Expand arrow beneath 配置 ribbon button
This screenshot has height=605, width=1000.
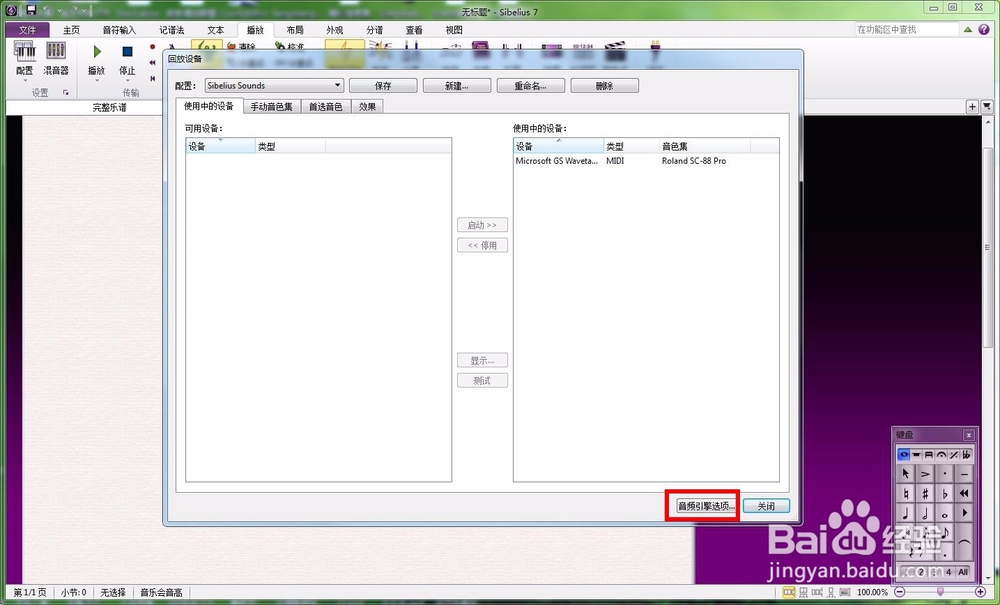25,81
